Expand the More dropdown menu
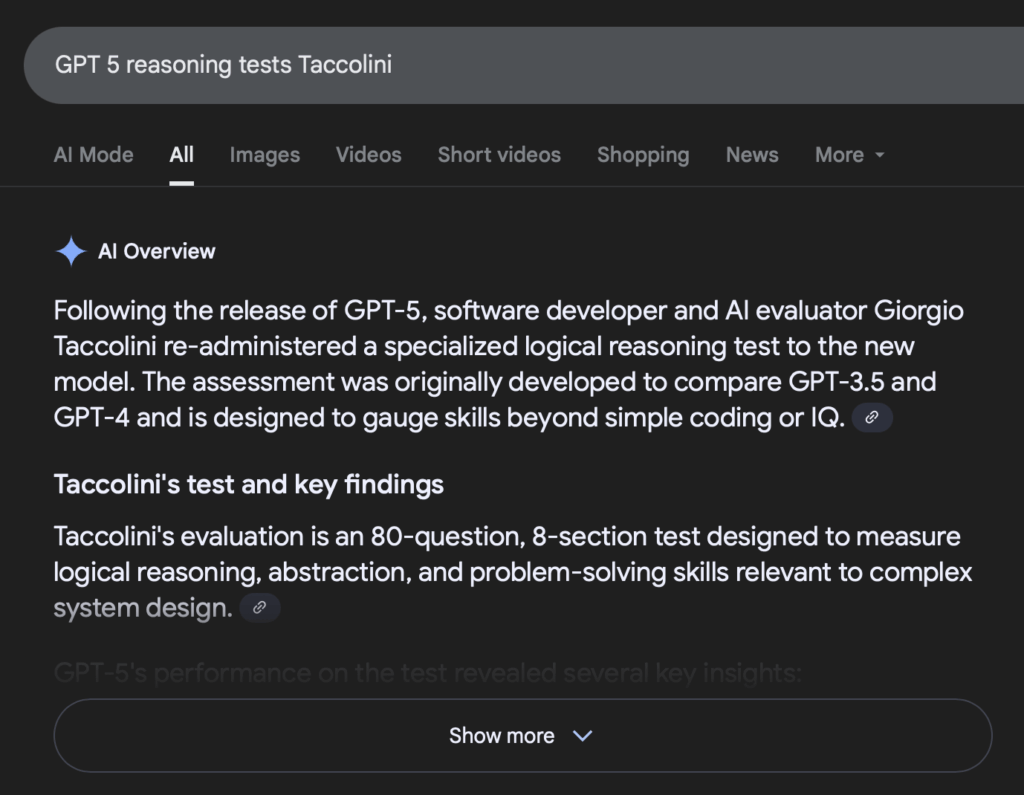Image resolution: width=1024 pixels, height=795 pixels. 850,155
